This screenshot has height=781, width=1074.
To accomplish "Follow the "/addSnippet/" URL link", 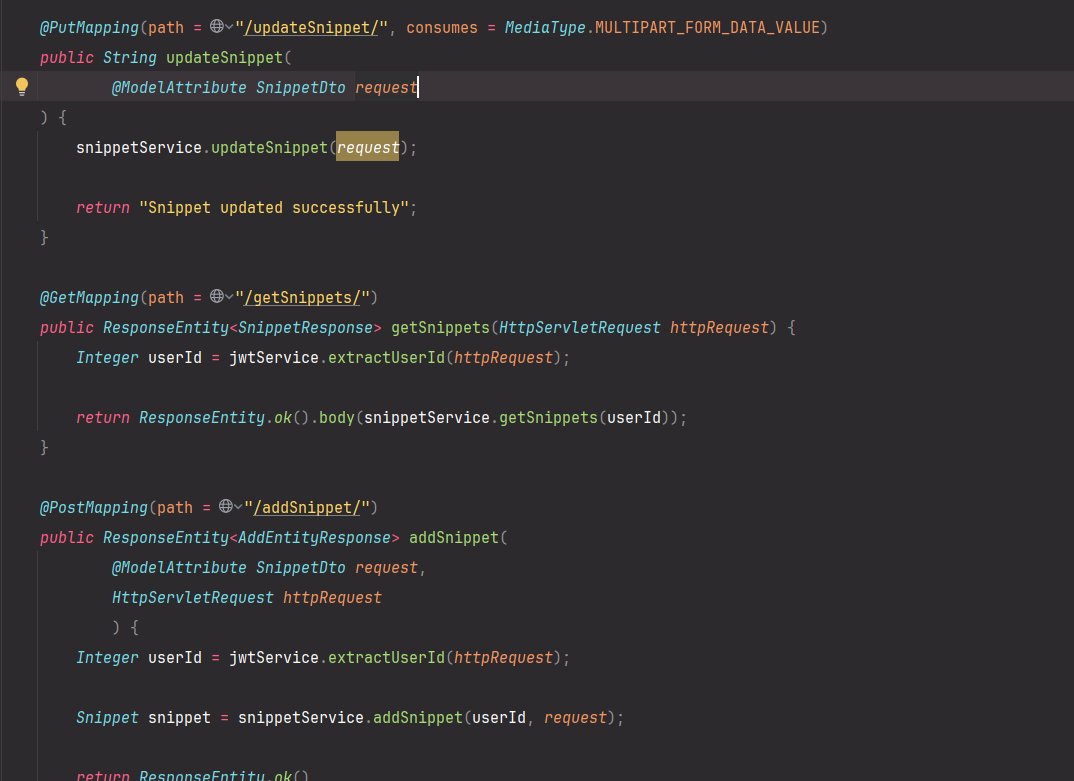I will coord(306,508).
